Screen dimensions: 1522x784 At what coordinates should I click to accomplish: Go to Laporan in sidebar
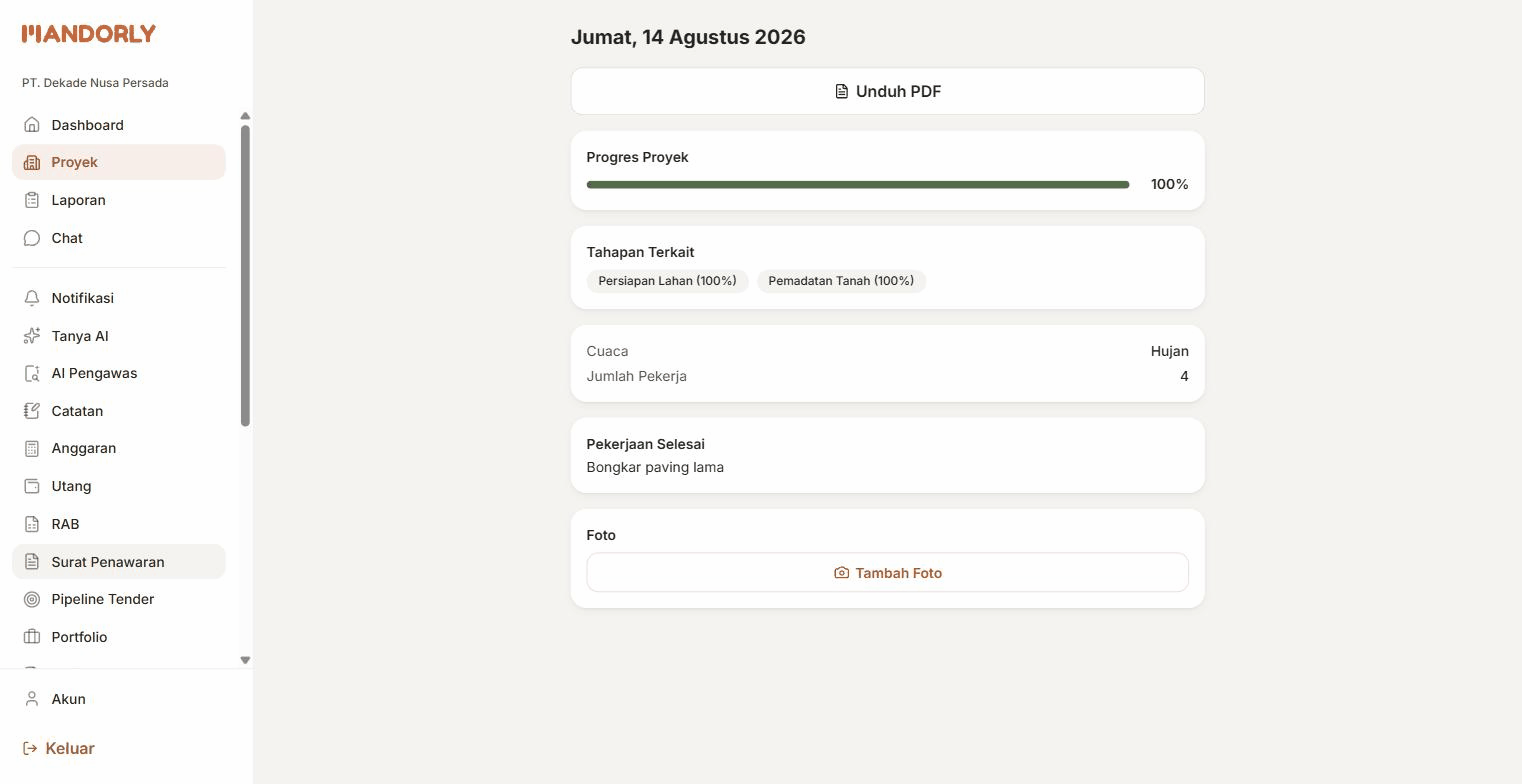[119, 200]
